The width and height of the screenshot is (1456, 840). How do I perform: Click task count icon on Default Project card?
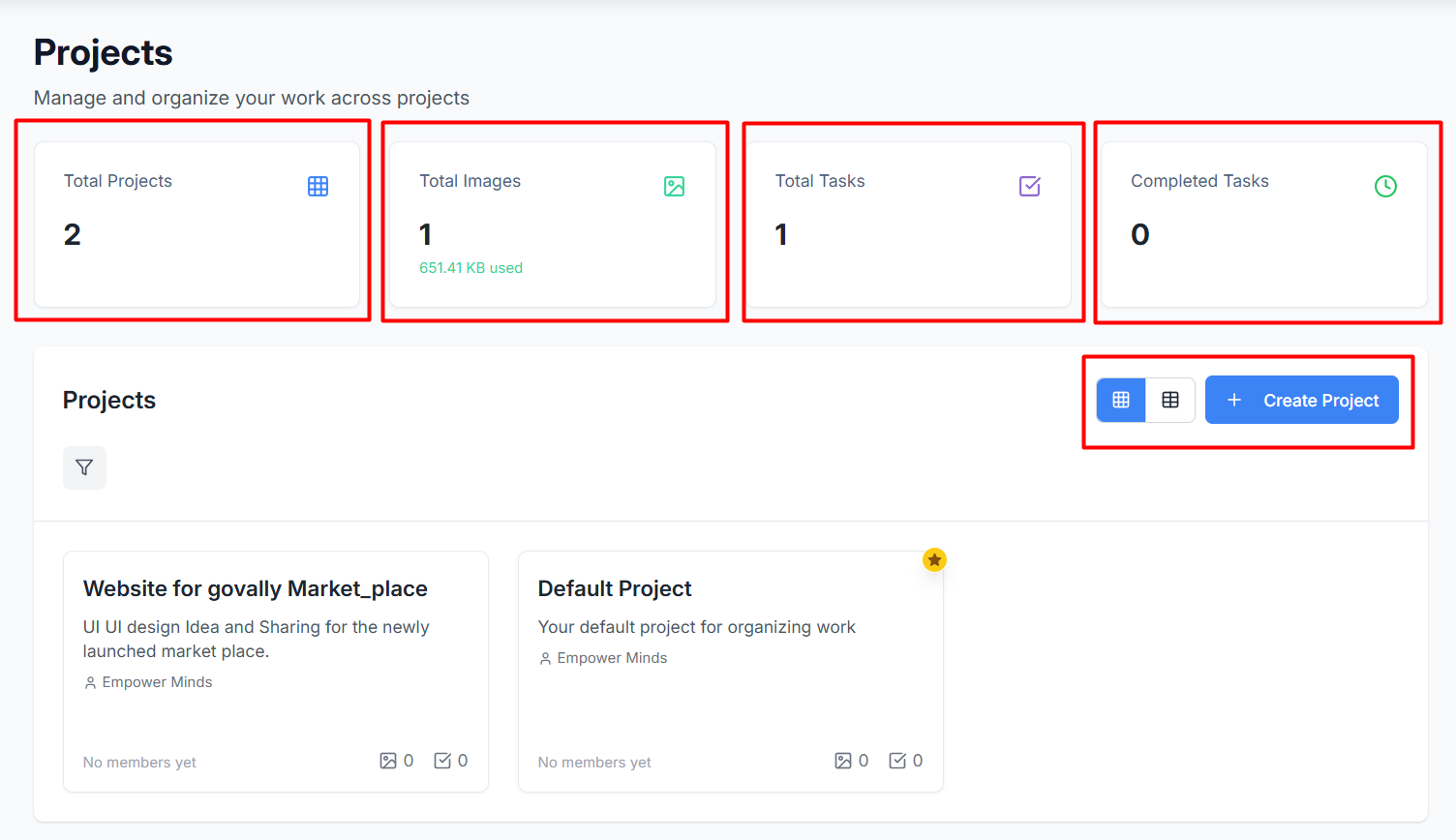[897, 761]
